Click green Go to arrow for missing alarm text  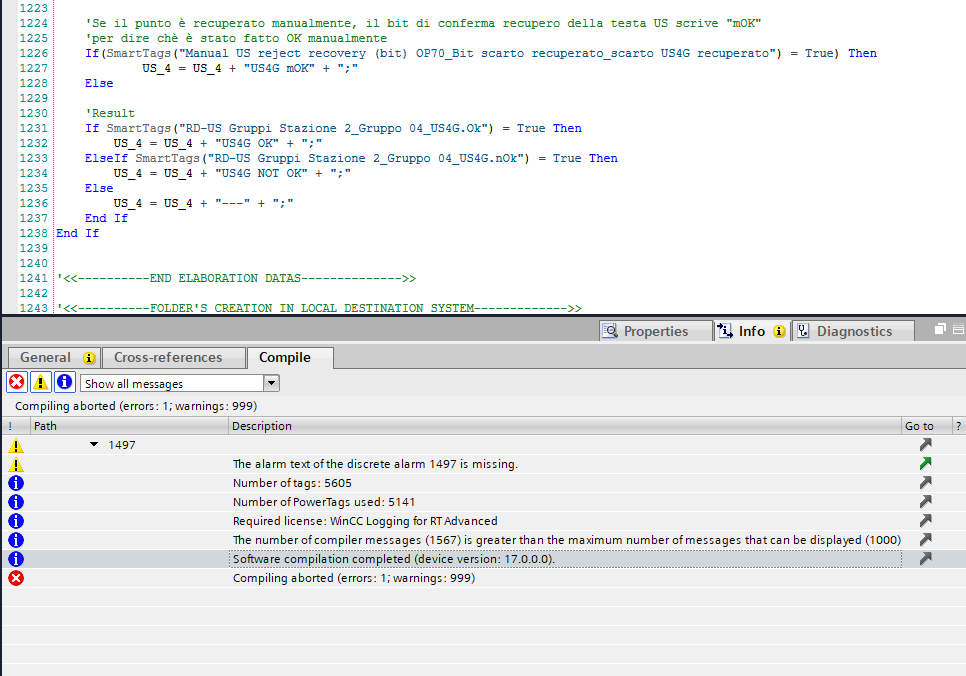tap(925, 464)
